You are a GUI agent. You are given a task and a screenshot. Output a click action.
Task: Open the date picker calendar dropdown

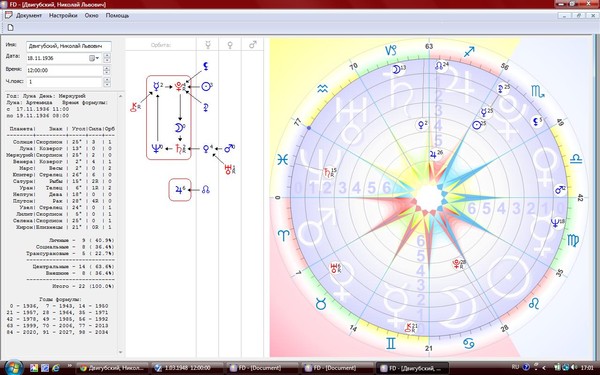coord(94,58)
